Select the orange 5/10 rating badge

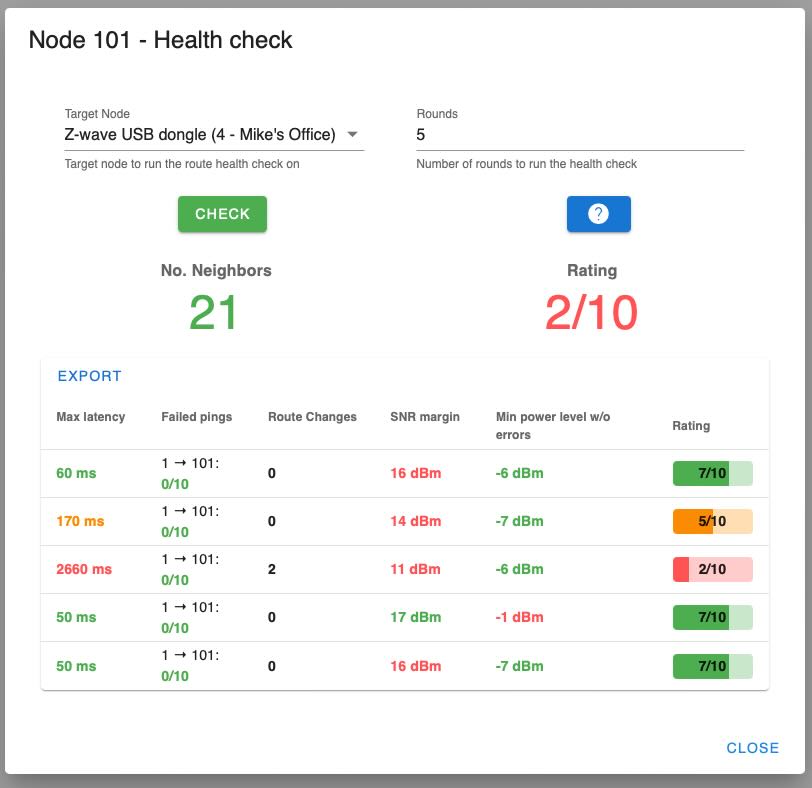[712, 521]
